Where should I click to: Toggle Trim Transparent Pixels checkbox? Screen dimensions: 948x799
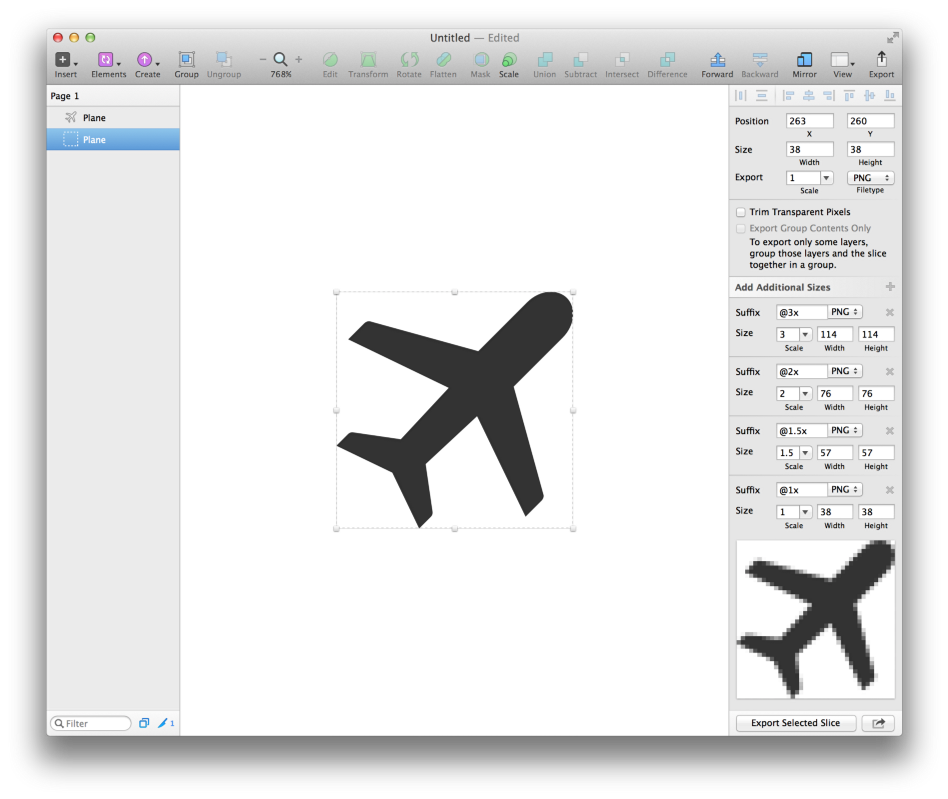point(741,212)
